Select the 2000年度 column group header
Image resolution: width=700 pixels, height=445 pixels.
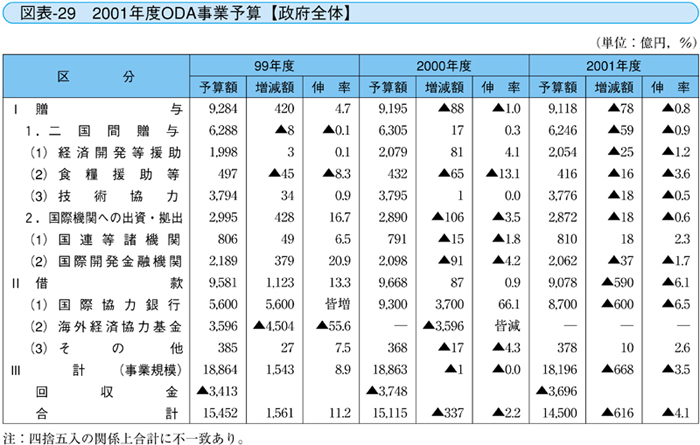click(x=442, y=65)
